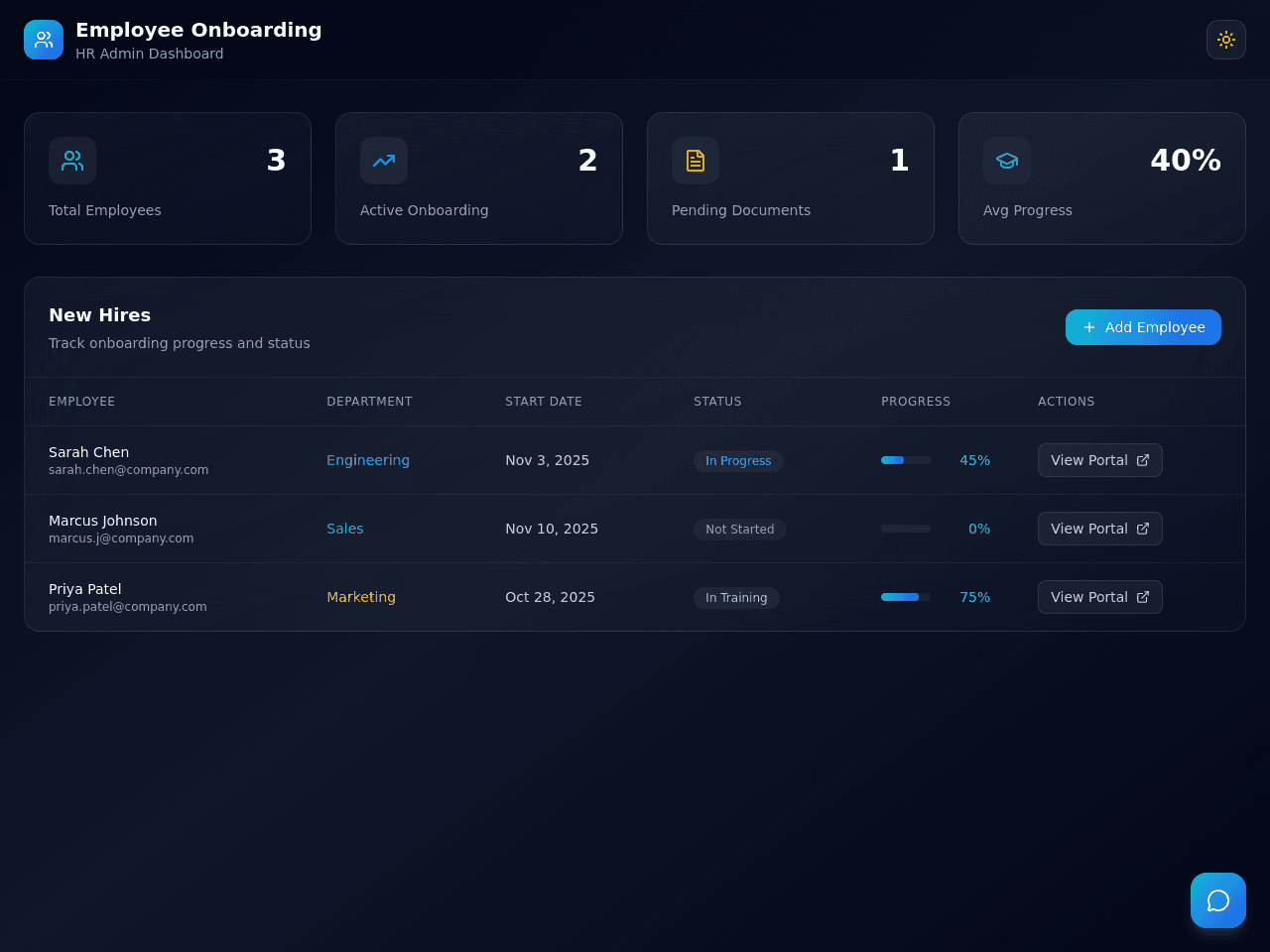
Task: Toggle light theme with sun icon
Action: pos(1226,40)
